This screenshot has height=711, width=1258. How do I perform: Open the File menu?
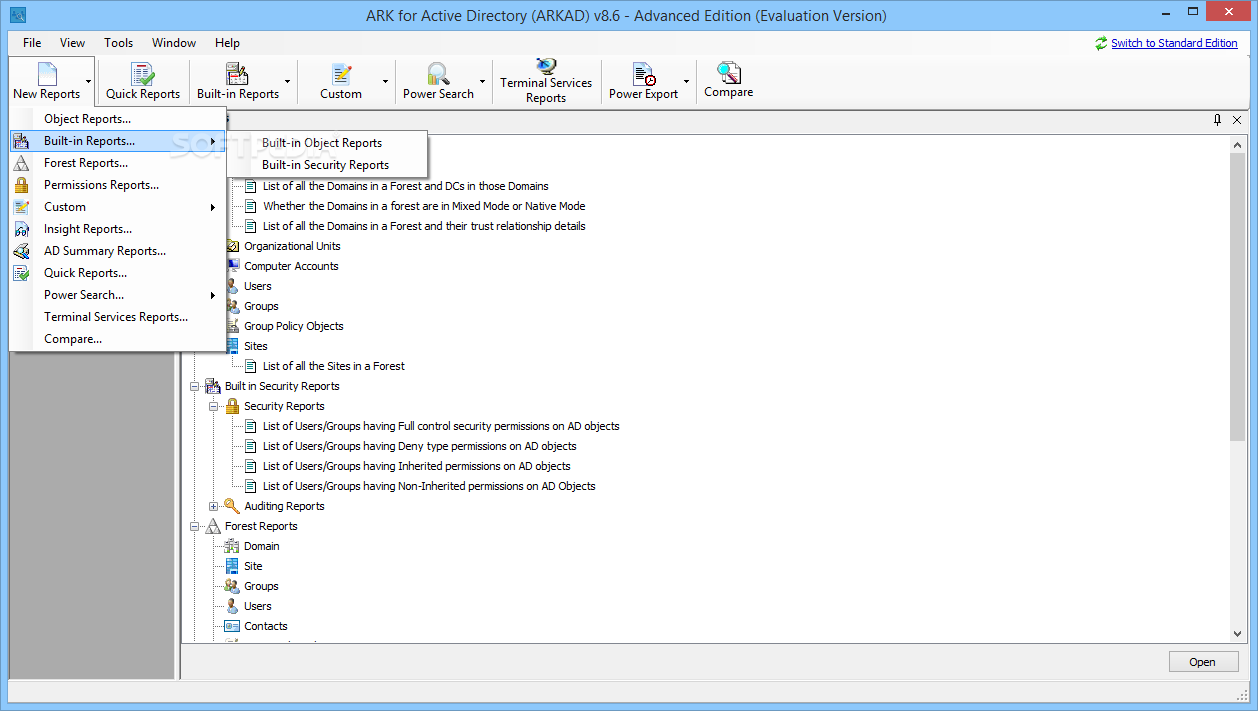(x=32, y=43)
